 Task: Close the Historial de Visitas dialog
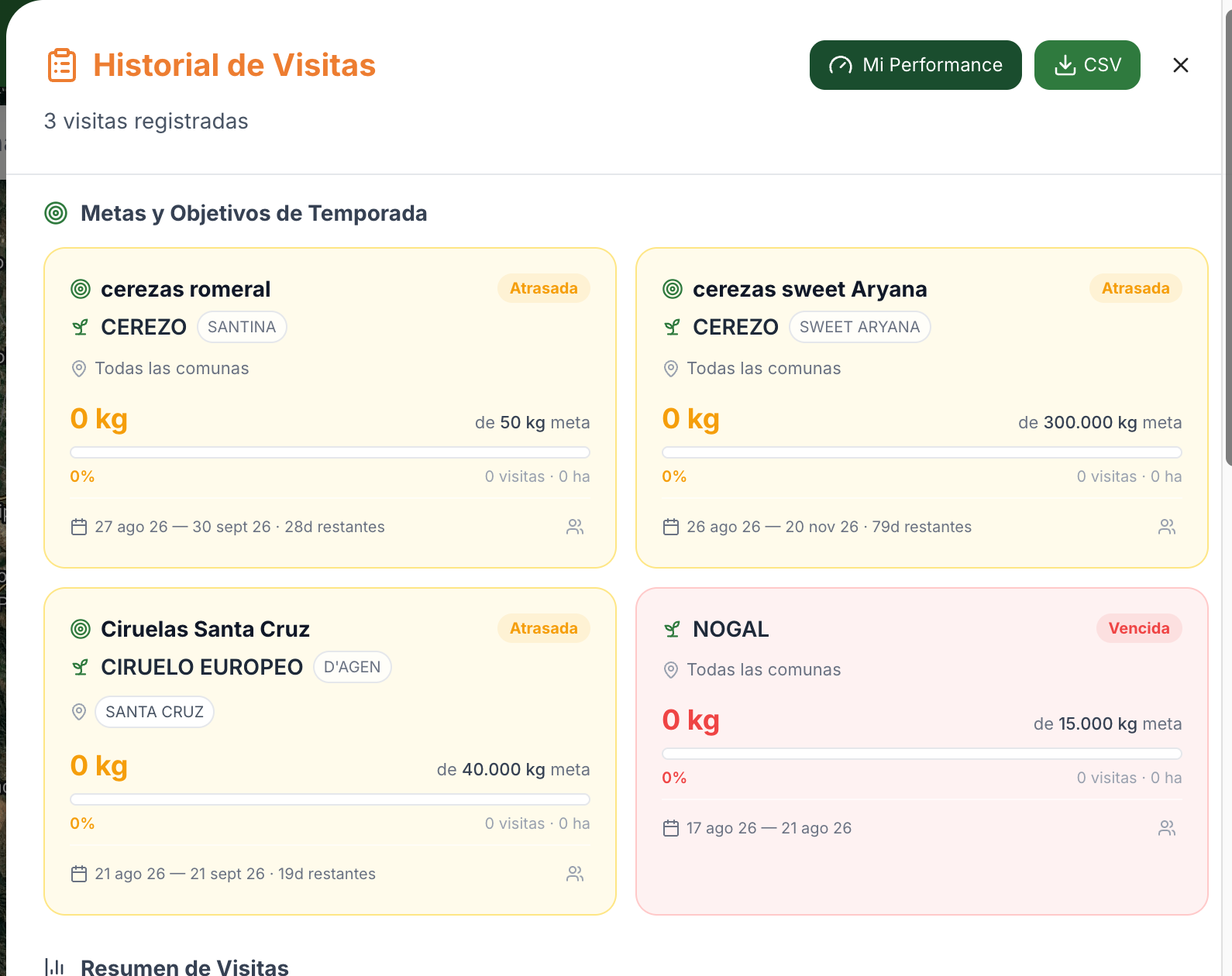pos(1180,65)
